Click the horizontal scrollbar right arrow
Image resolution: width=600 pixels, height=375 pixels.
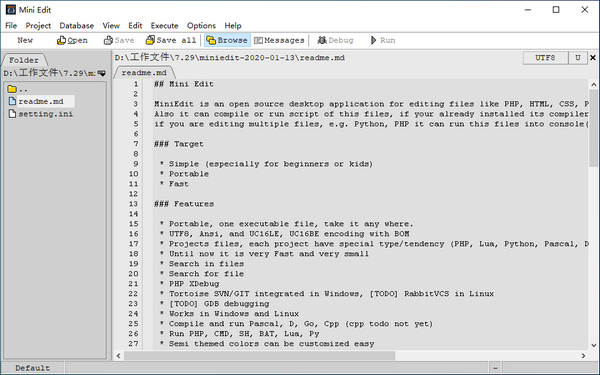583,355
